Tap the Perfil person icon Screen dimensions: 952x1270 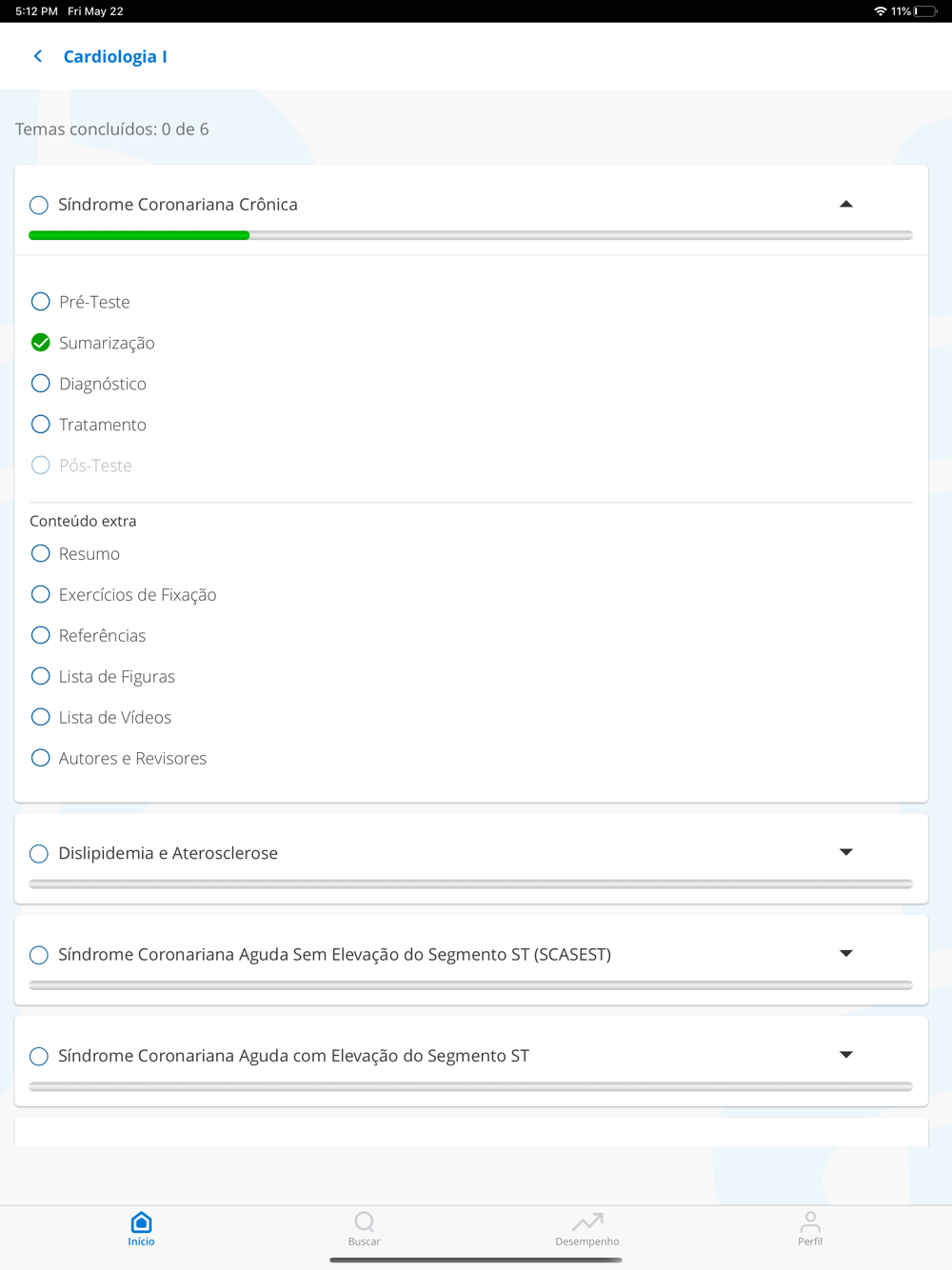pos(810,1221)
